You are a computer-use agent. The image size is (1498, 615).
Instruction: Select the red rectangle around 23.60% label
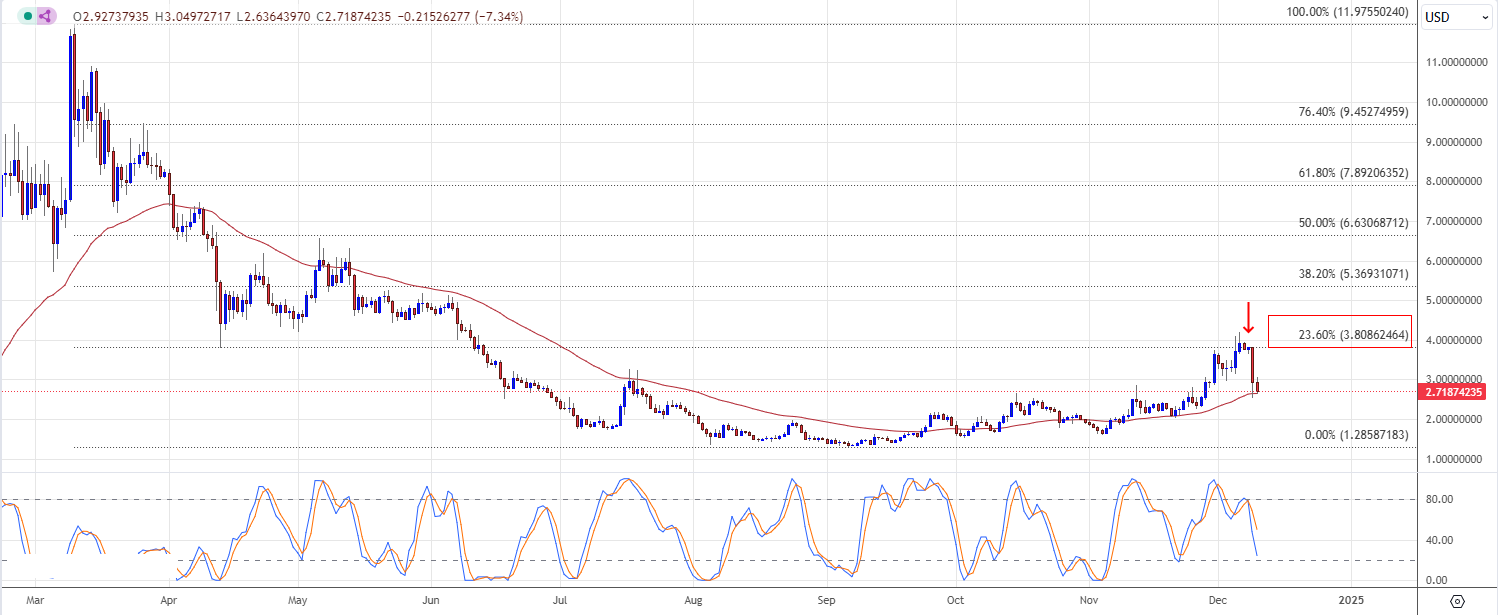tap(1340, 331)
